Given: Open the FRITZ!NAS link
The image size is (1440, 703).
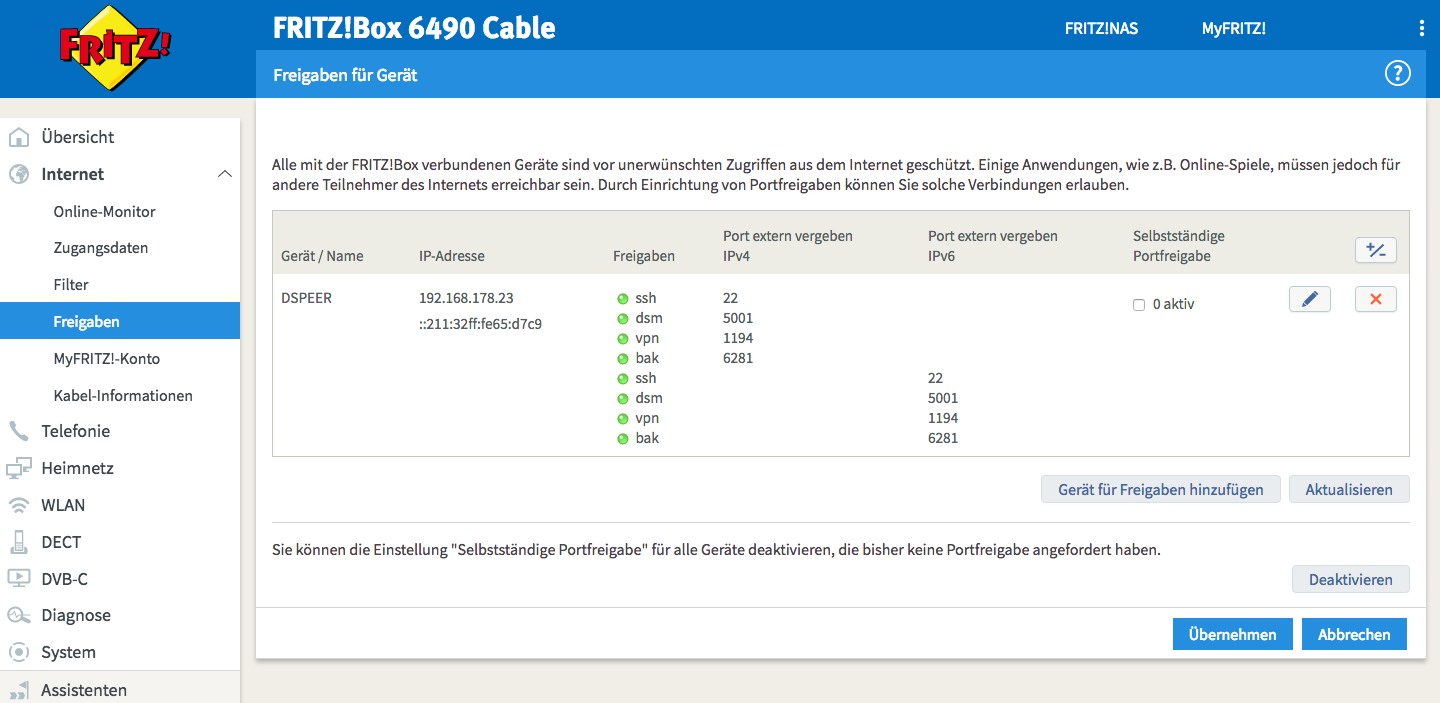Looking at the screenshot, I should [1101, 29].
